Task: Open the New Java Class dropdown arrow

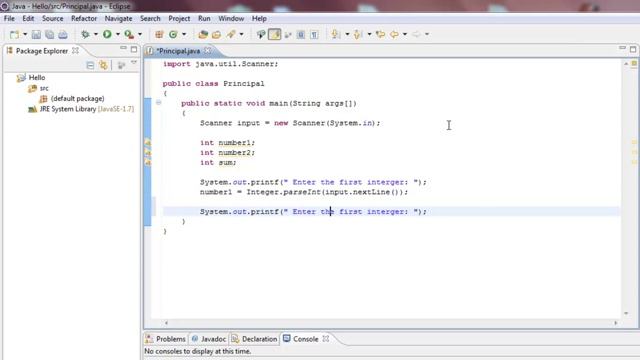Action: (184, 35)
